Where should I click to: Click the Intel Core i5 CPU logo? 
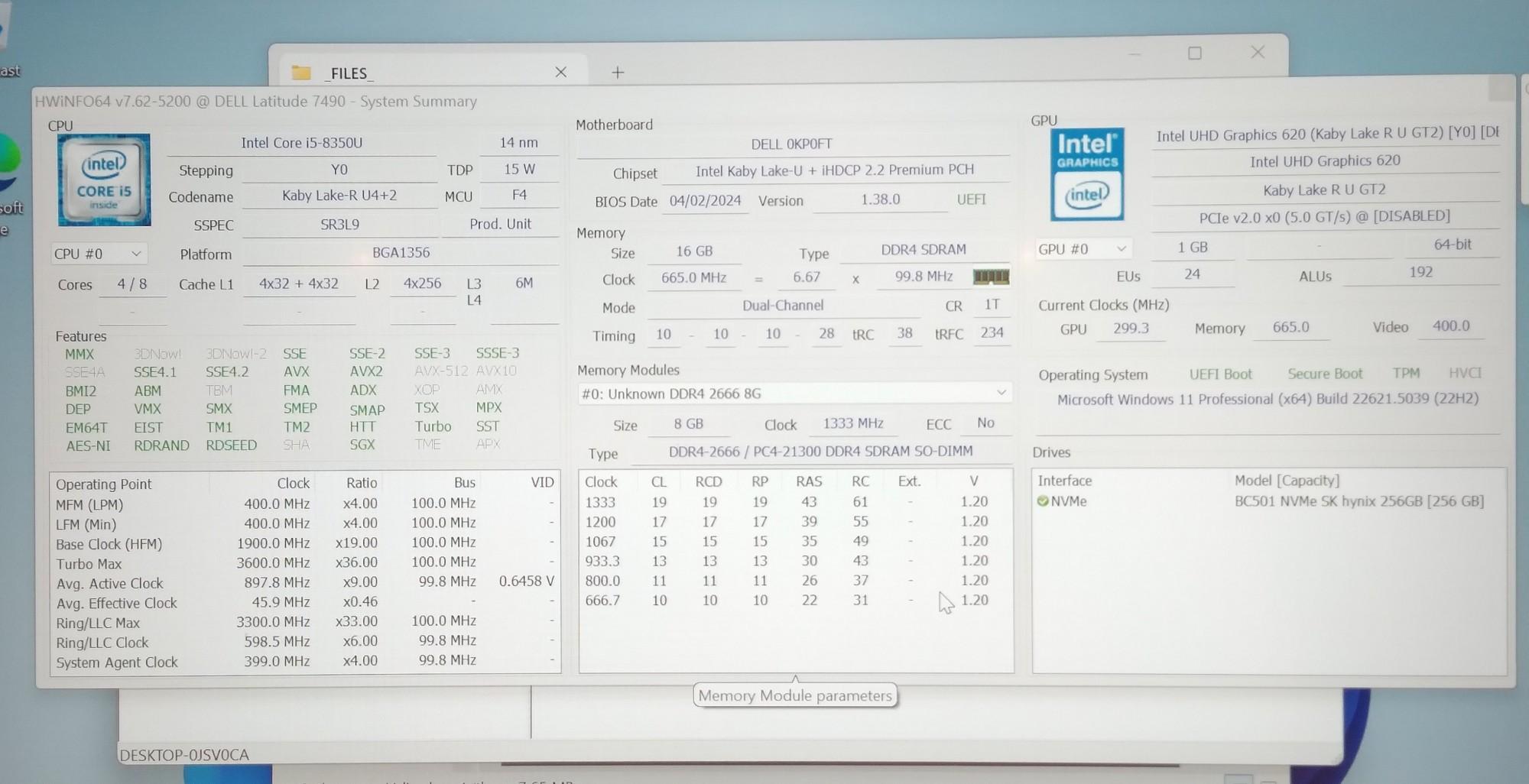[104, 180]
